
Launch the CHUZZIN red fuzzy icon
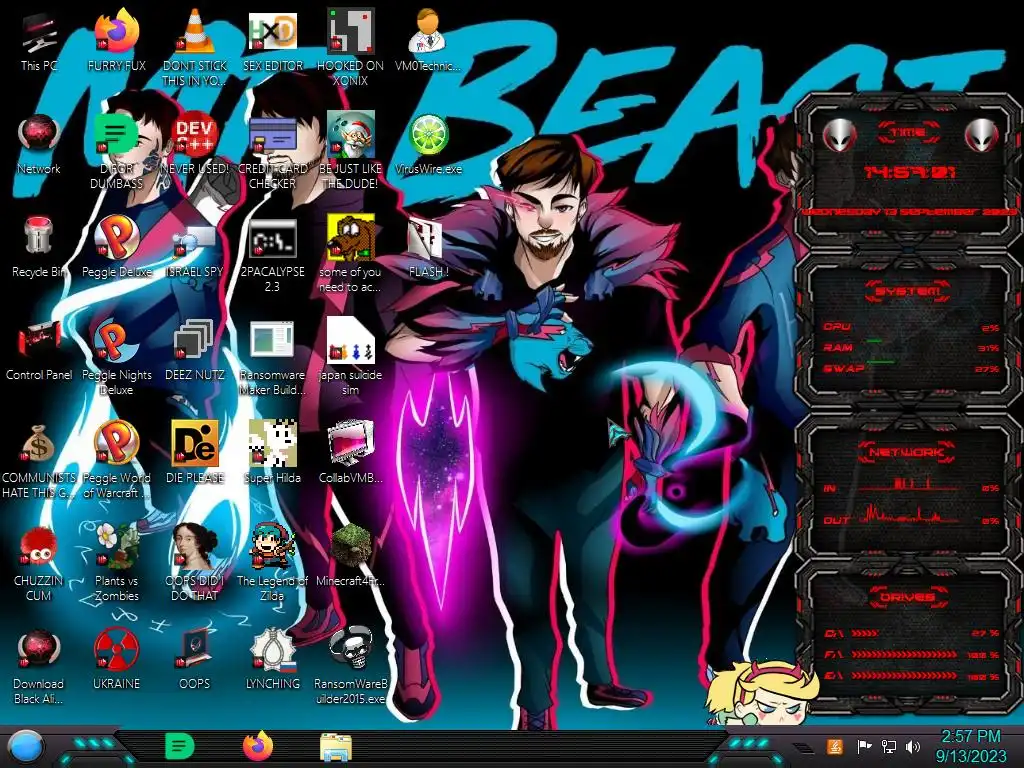click(x=39, y=563)
